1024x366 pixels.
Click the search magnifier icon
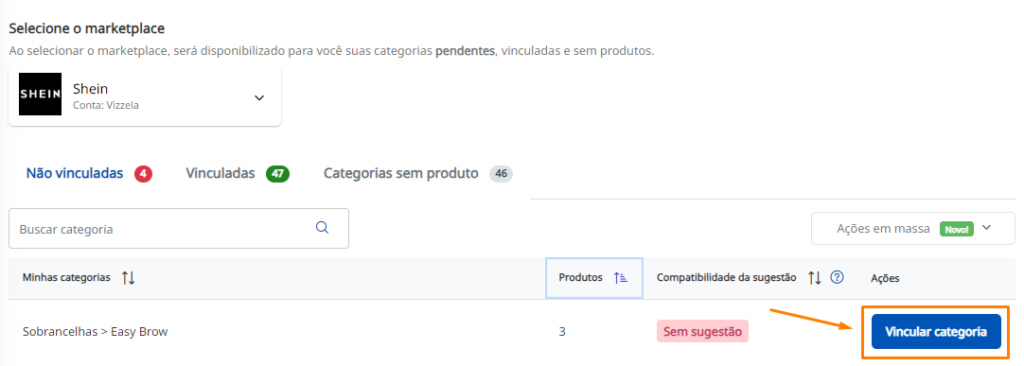click(322, 227)
